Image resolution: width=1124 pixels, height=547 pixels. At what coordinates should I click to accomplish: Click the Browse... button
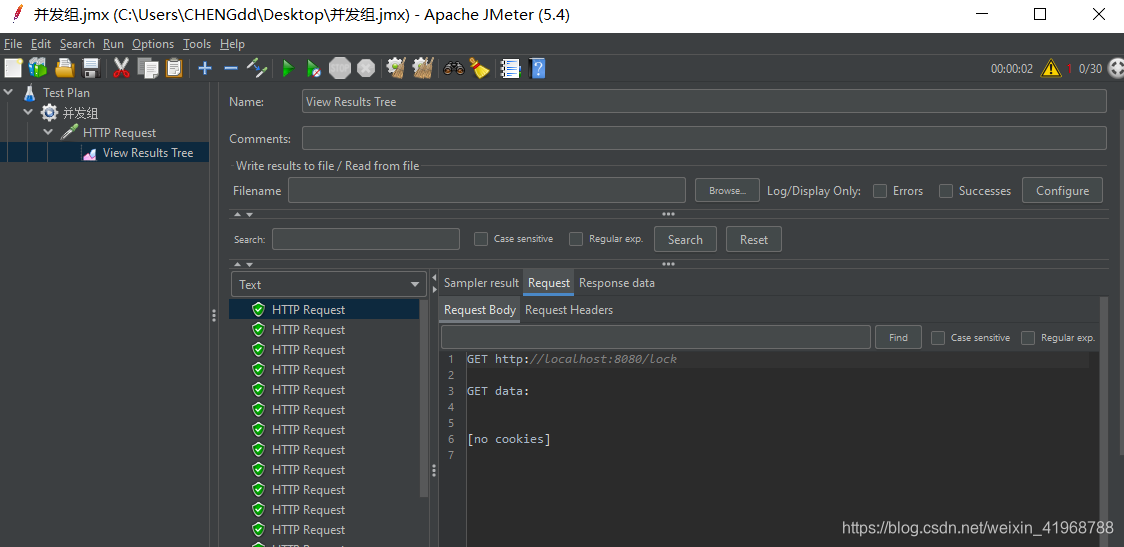(x=727, y=190)
